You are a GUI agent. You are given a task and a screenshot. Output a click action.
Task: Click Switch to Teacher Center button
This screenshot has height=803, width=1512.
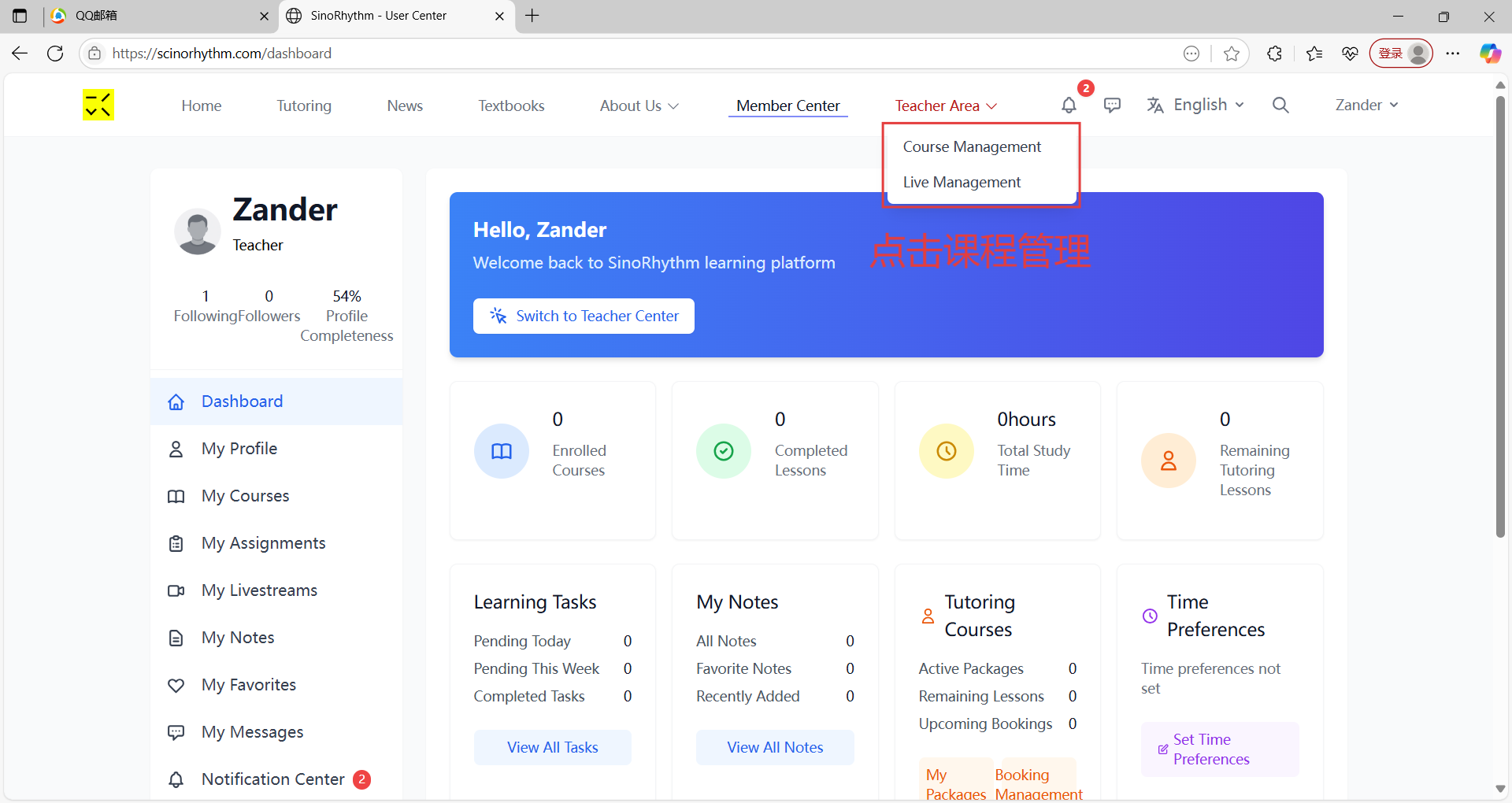point(584,316)
